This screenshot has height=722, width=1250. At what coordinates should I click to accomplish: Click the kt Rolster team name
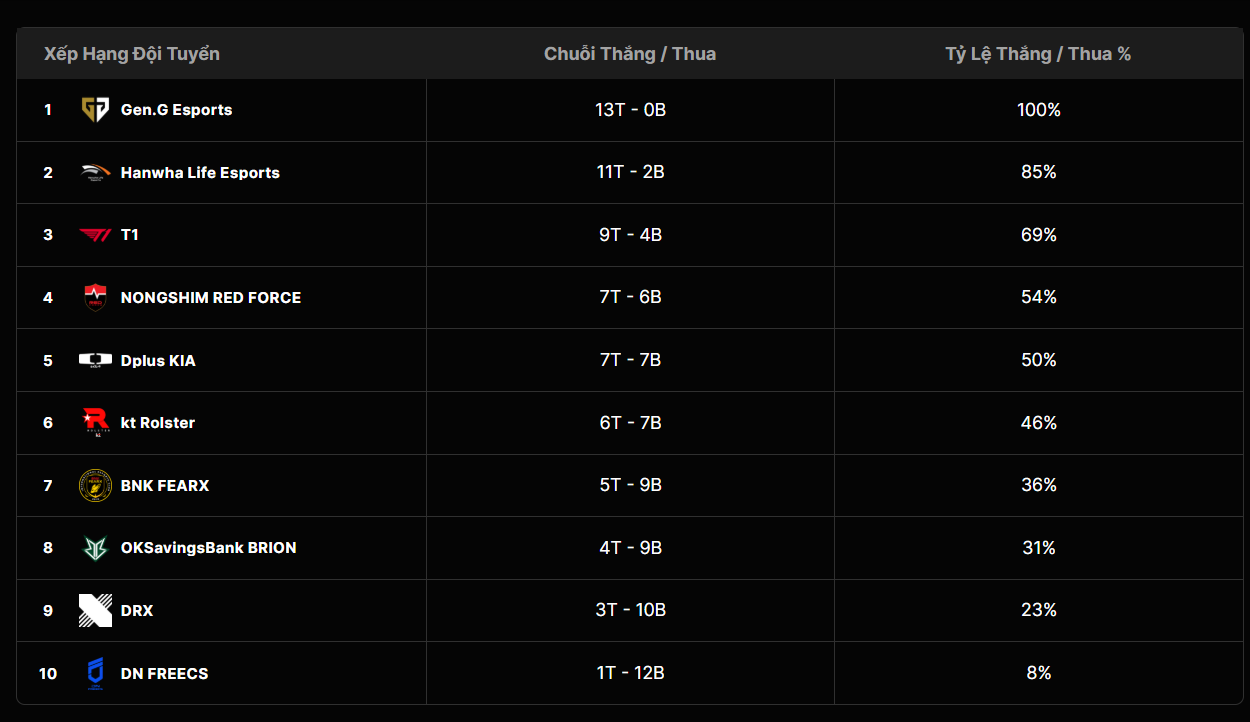[x=158, y=423]
